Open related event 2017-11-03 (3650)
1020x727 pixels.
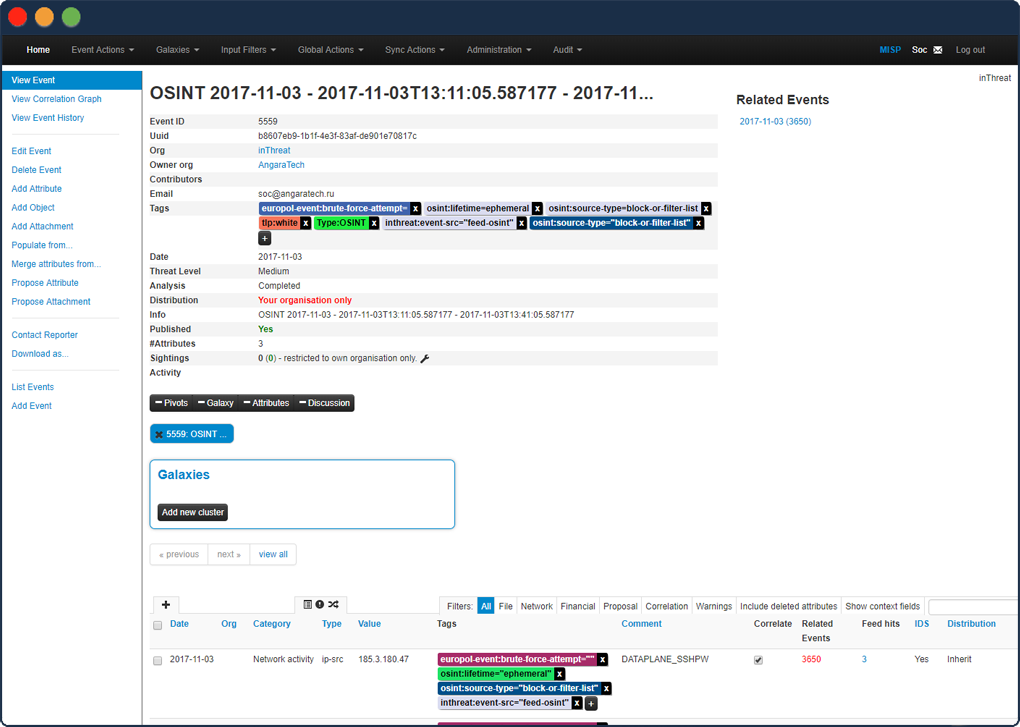click(775, 122)
